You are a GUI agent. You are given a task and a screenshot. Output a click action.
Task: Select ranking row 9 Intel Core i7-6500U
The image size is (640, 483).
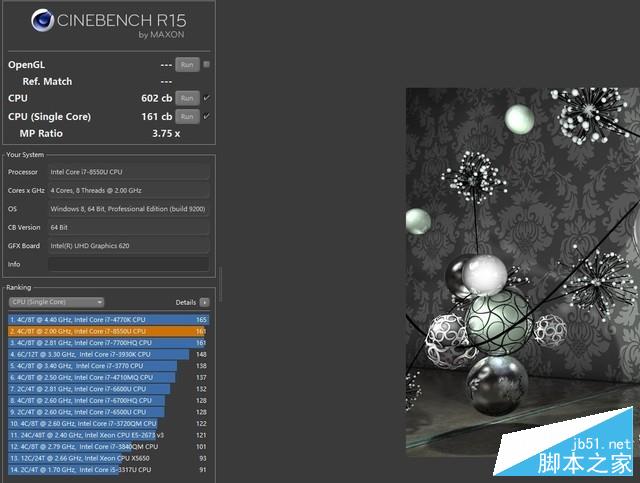[109, 412]
